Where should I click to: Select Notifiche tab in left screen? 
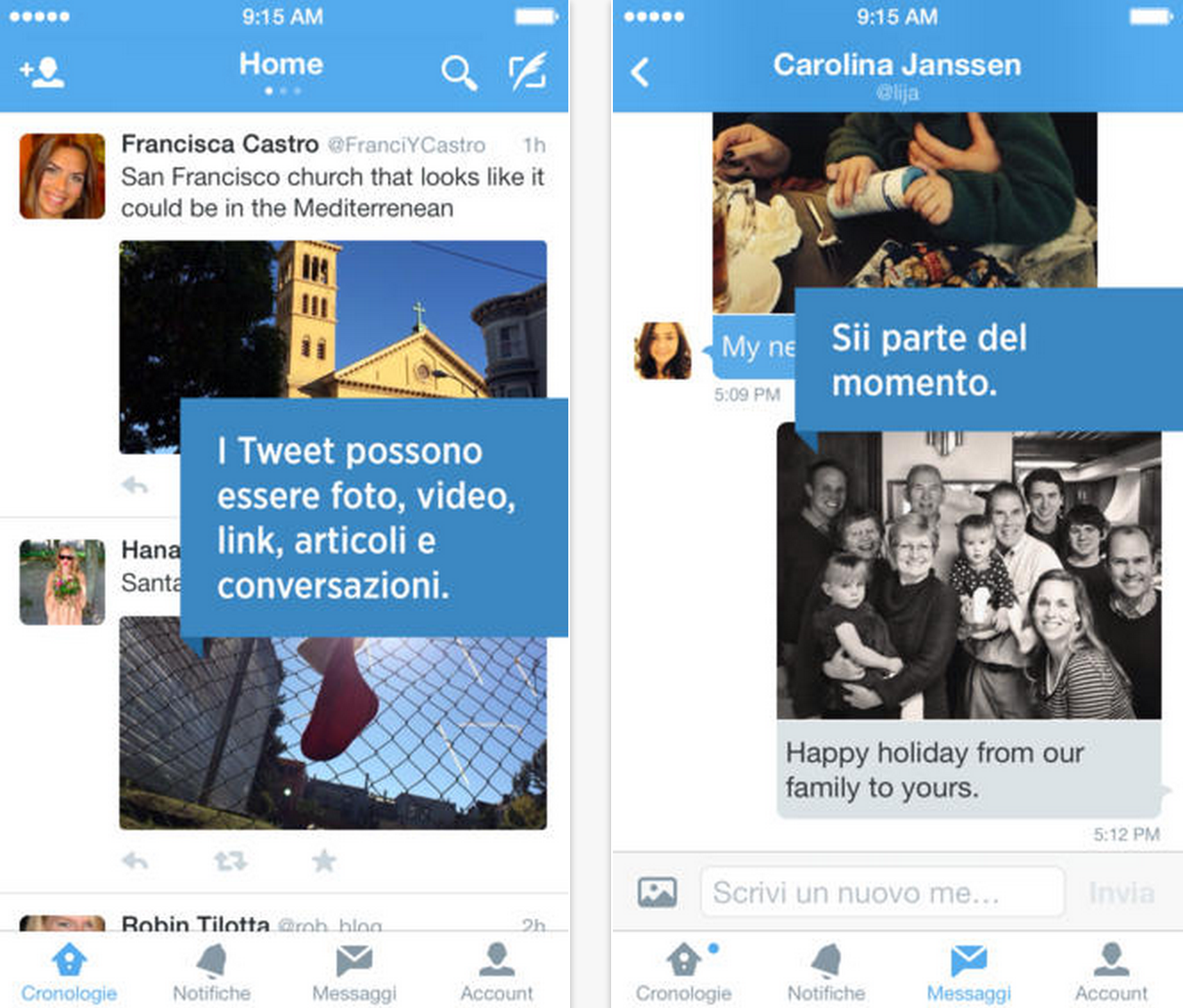point(211,972)
